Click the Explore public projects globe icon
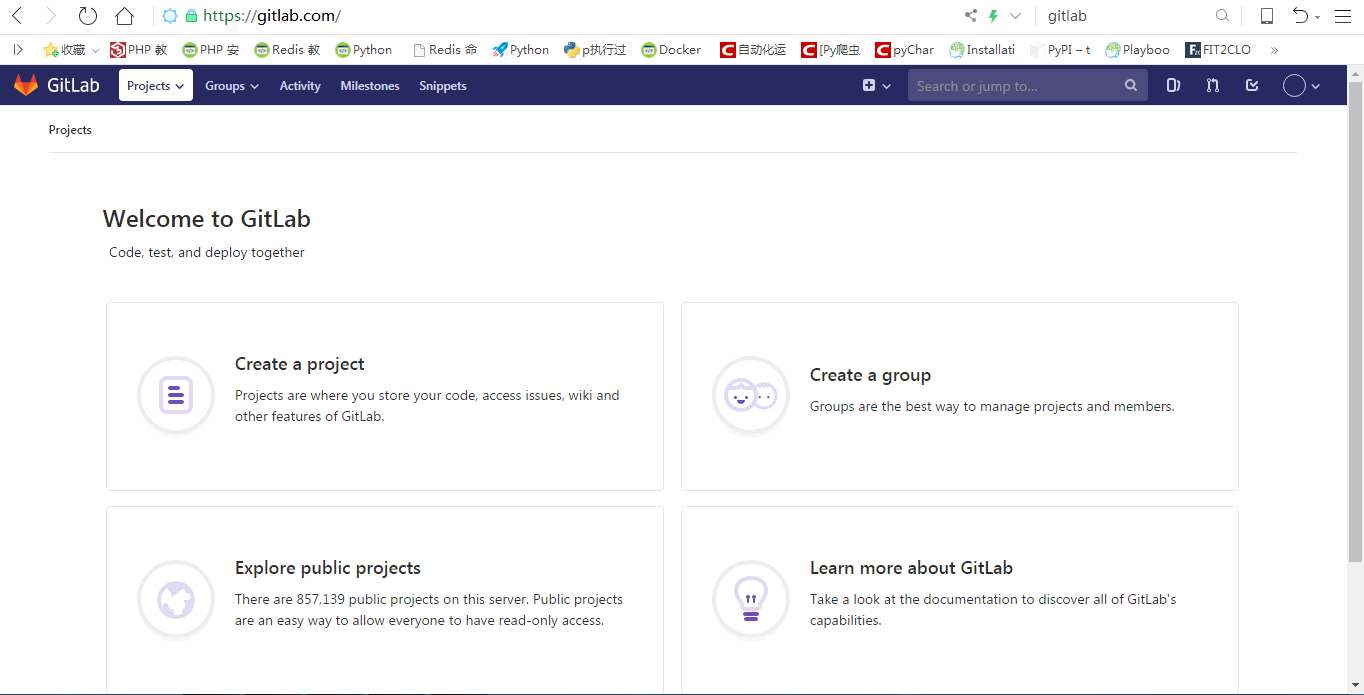The width and height of the screenshot is (1364, 695). click(x=176, y=599)
